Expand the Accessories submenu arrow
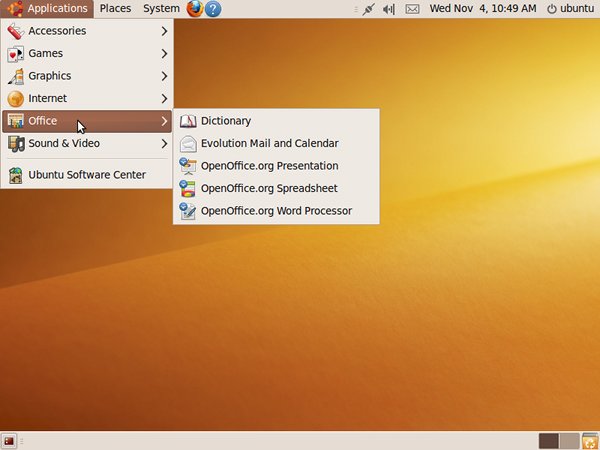The width and height of the screenshot is (600, 450). click(x=164, y=31)
